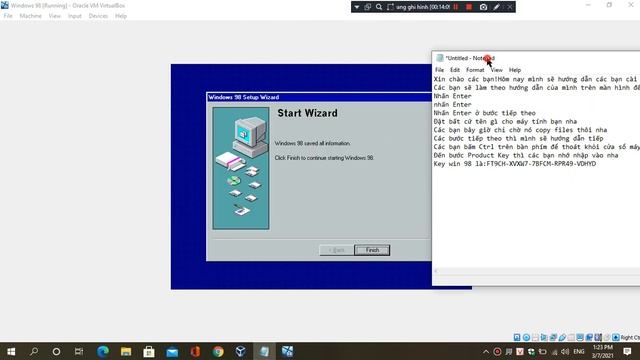Image resolution: width=640 pixels, height=360 pixels.
Task: Open VirtualBox Devices menu
Action: (98, 16)
